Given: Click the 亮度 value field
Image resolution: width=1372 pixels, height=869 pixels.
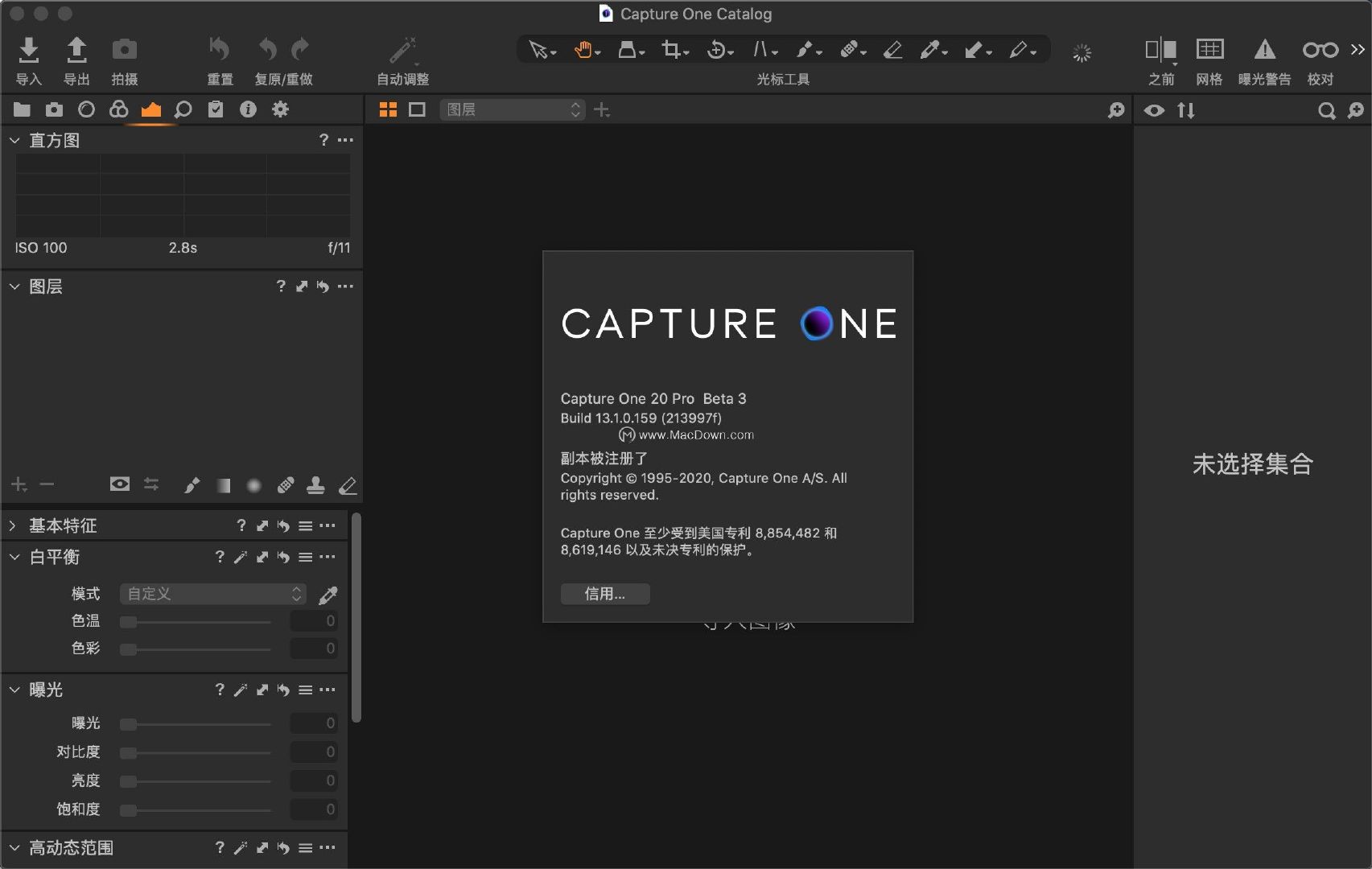Looking at the screenshot, I should coord(314,780).
